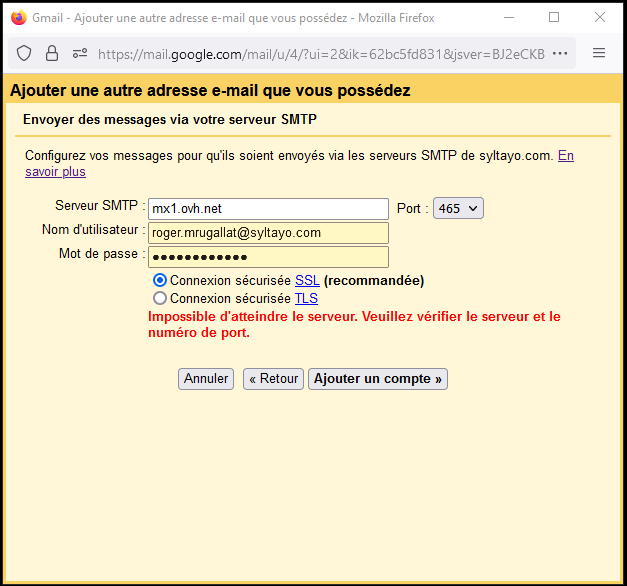The image size is (627, 586).
Task: Minimize the Firefox popup window
Action: [x=507, y=18]
